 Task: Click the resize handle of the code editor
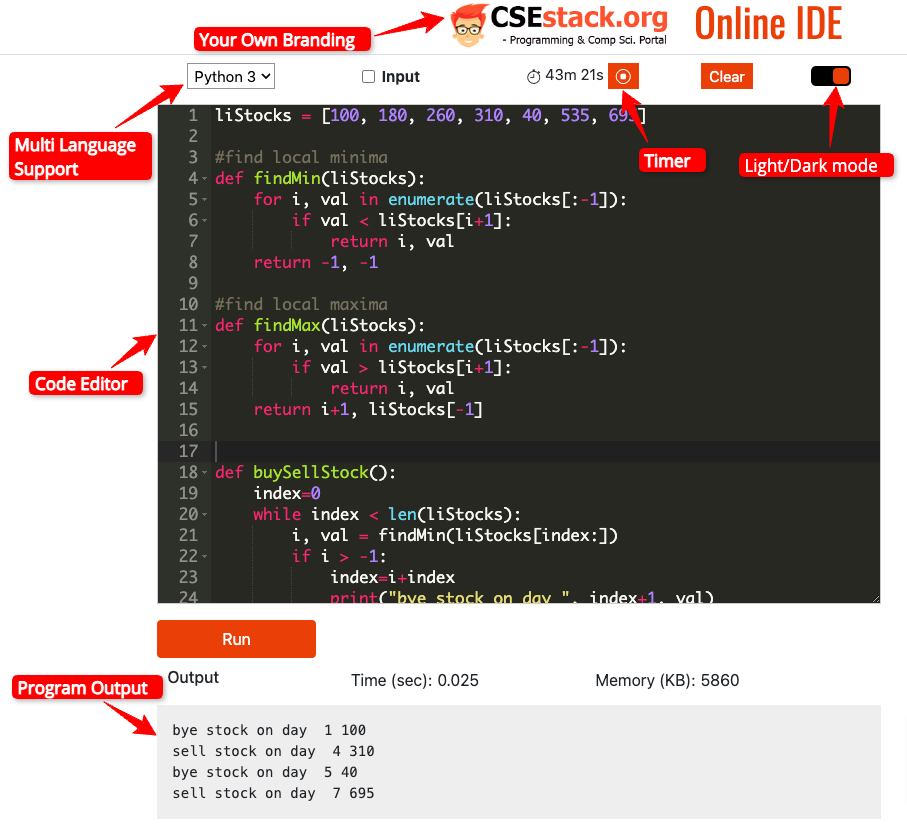tap(876, 599)
